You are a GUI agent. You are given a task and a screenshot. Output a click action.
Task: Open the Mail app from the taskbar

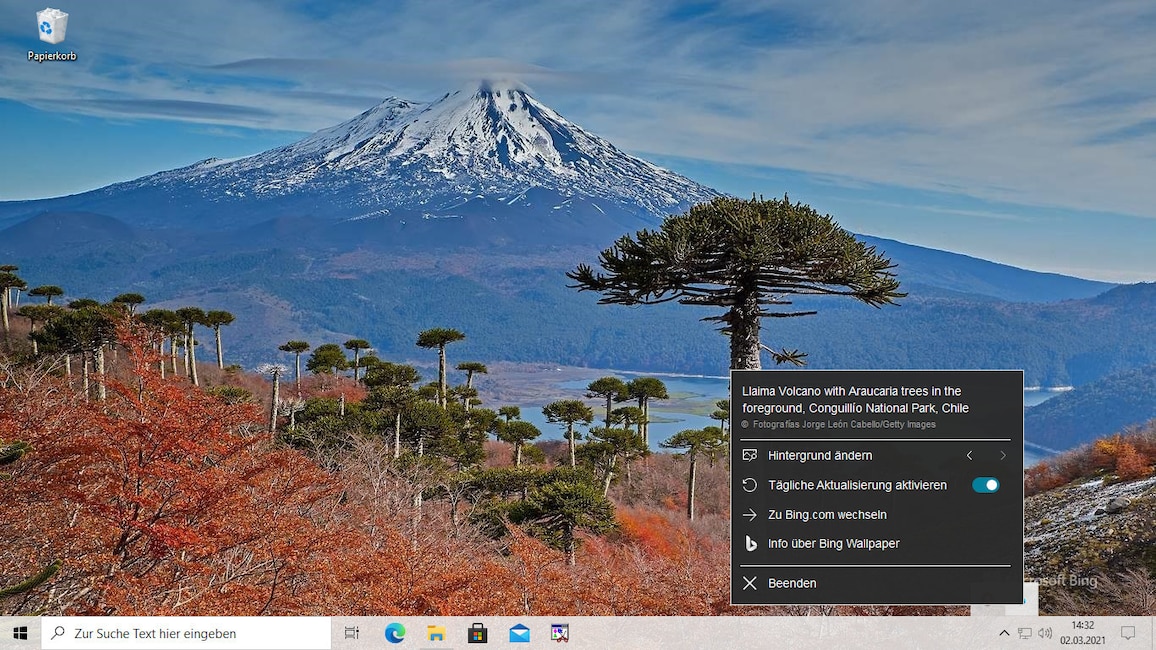click(x=519, y=633)
